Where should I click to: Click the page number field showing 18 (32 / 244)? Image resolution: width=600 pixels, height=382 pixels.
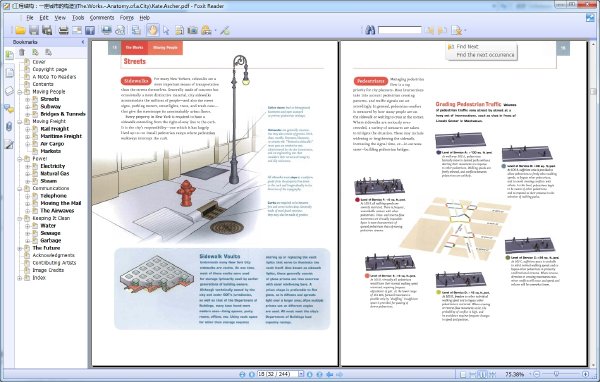[x=277, y=374]
